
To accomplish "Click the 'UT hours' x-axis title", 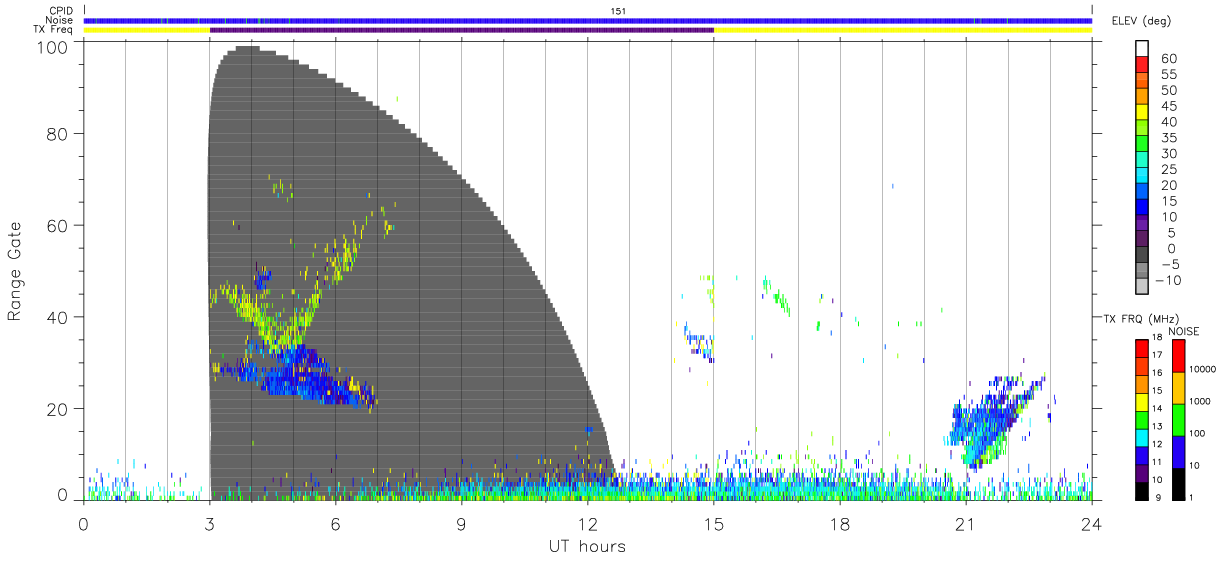I will (x=586, y=546).
